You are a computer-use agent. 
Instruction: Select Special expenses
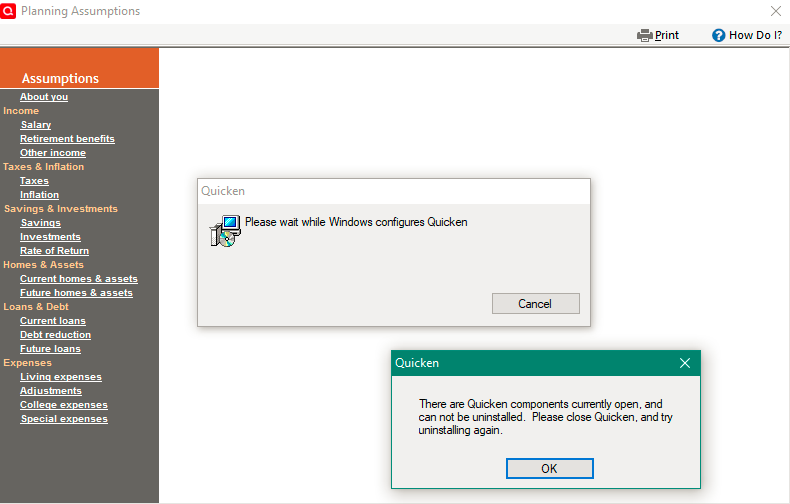coord(64,419)
